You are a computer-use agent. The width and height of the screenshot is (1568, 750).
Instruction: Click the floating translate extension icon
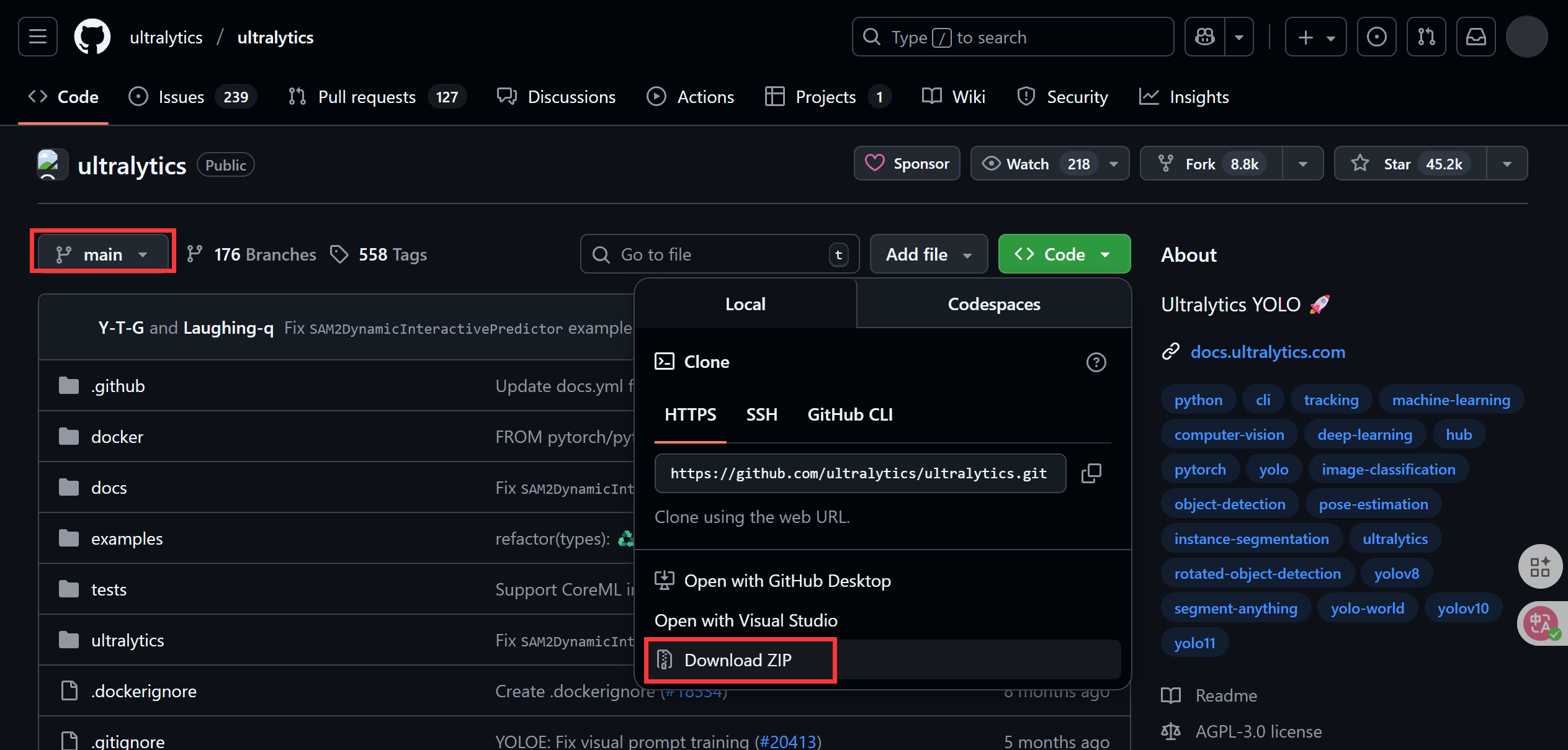click(x=1541, y=623)
